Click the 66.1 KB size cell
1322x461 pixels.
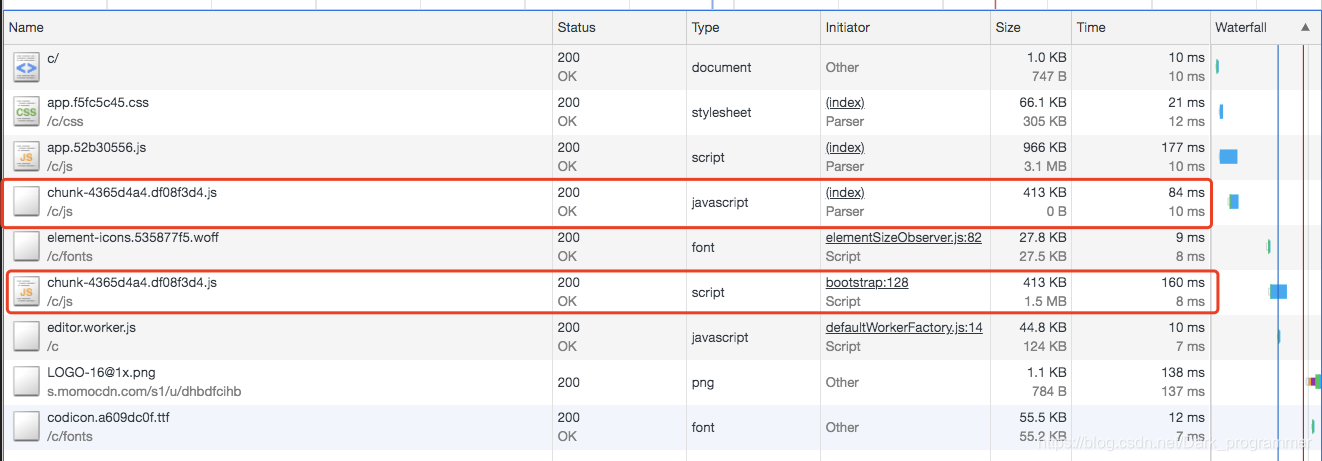[1043, 102]
